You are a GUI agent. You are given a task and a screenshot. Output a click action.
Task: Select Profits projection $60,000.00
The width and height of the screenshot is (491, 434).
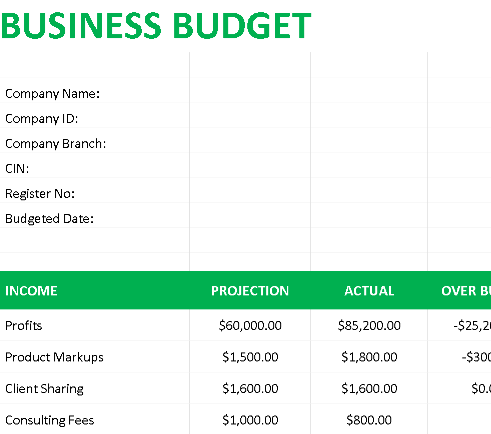coord(250,325)
